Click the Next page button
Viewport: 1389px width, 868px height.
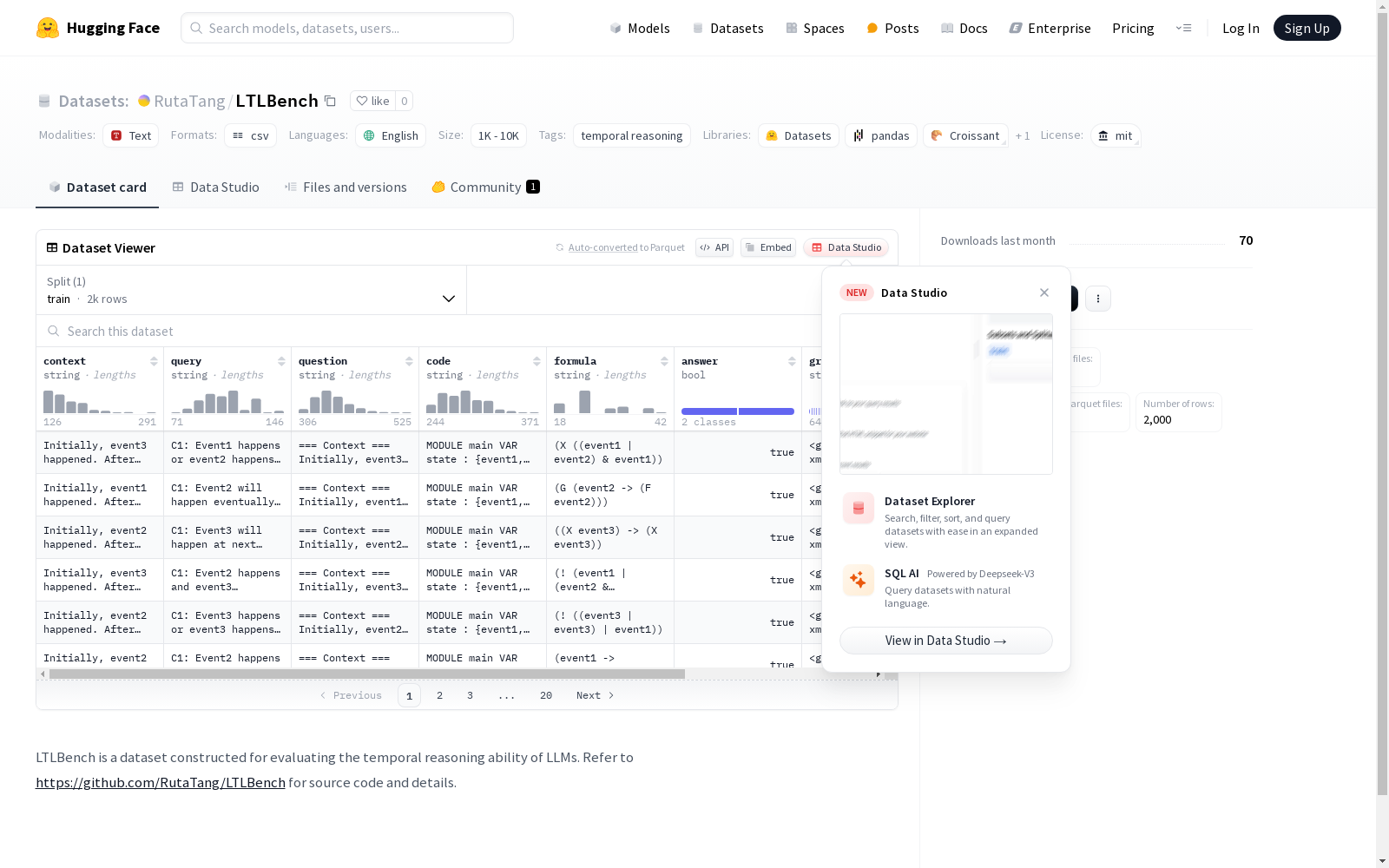[596, 695]
